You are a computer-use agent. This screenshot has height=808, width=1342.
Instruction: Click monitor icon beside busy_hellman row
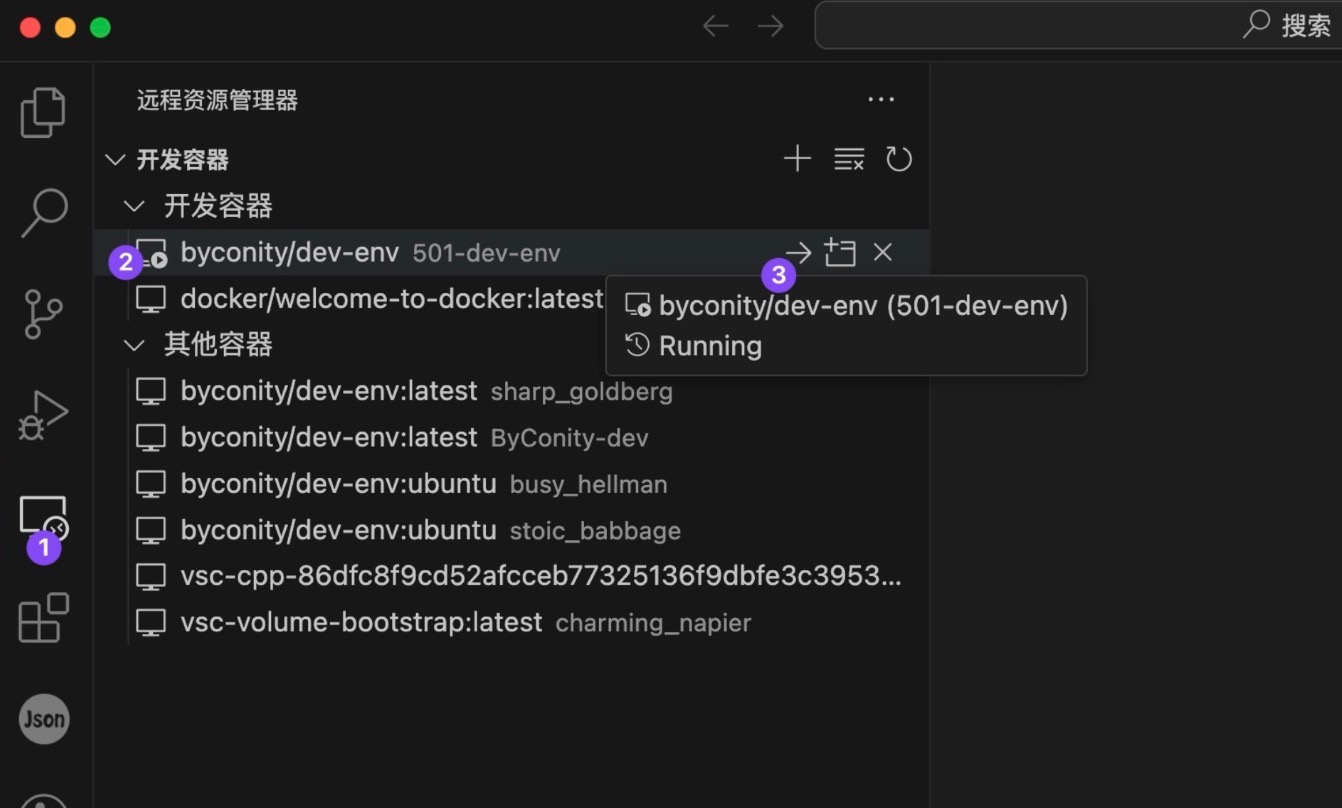pos(150,485)
